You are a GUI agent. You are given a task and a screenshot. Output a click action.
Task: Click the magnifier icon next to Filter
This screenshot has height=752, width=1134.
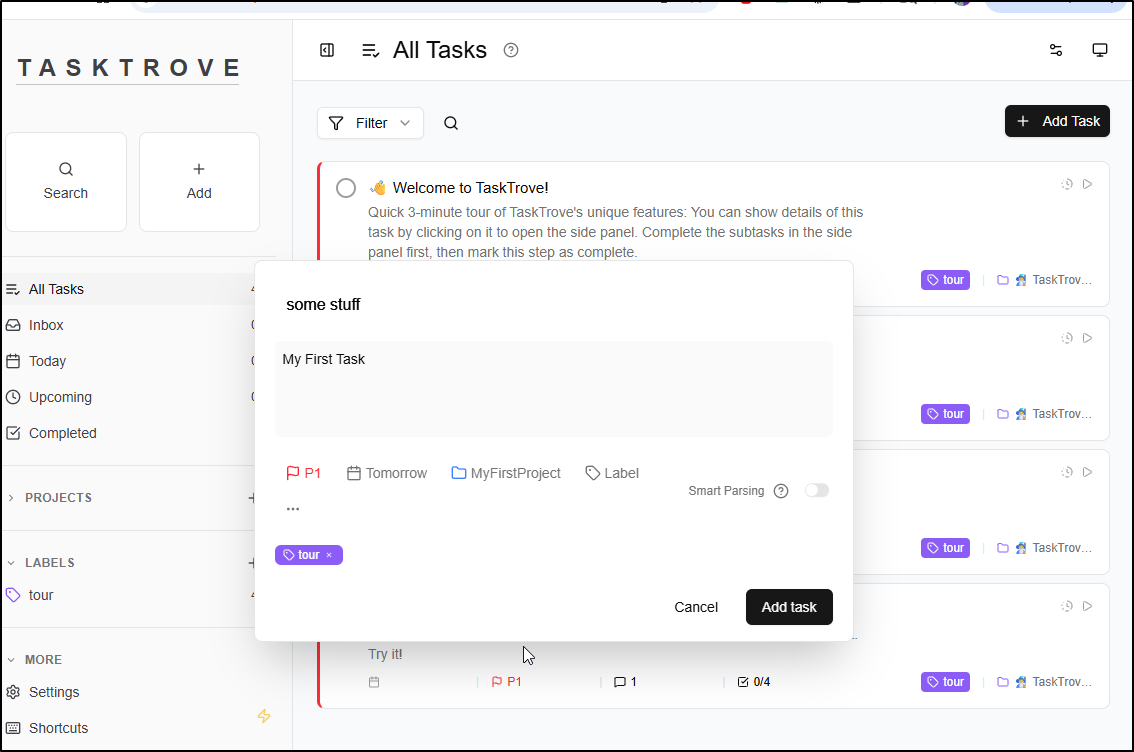(451, 123)
